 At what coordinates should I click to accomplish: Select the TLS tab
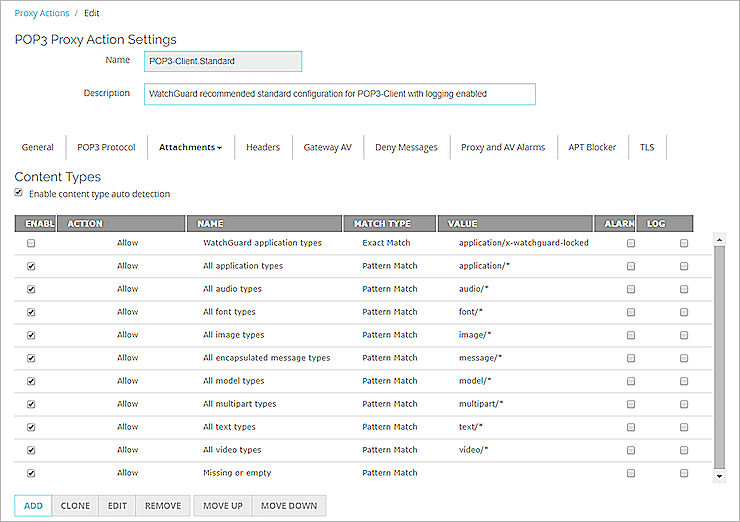(648, 147)
